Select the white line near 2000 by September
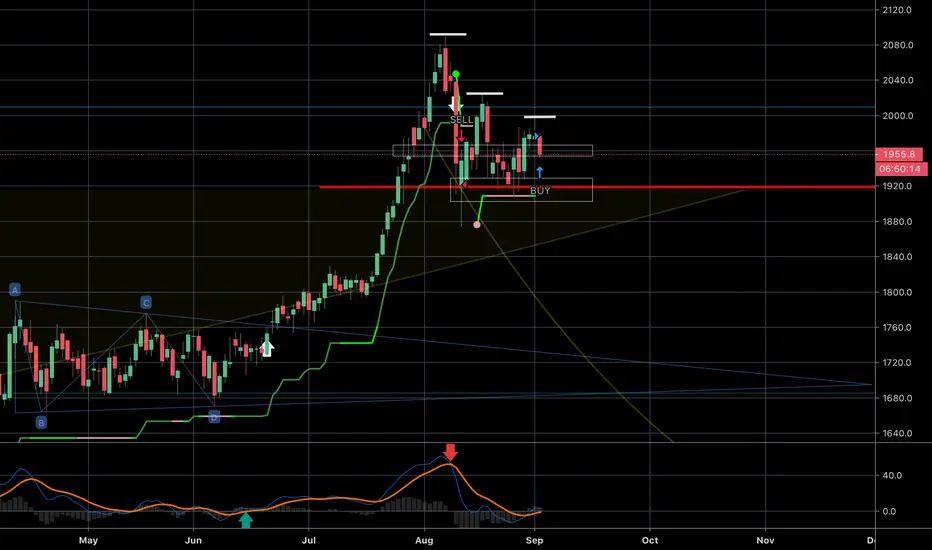This screenshot has height=550, width=932. tap(540, 117)
